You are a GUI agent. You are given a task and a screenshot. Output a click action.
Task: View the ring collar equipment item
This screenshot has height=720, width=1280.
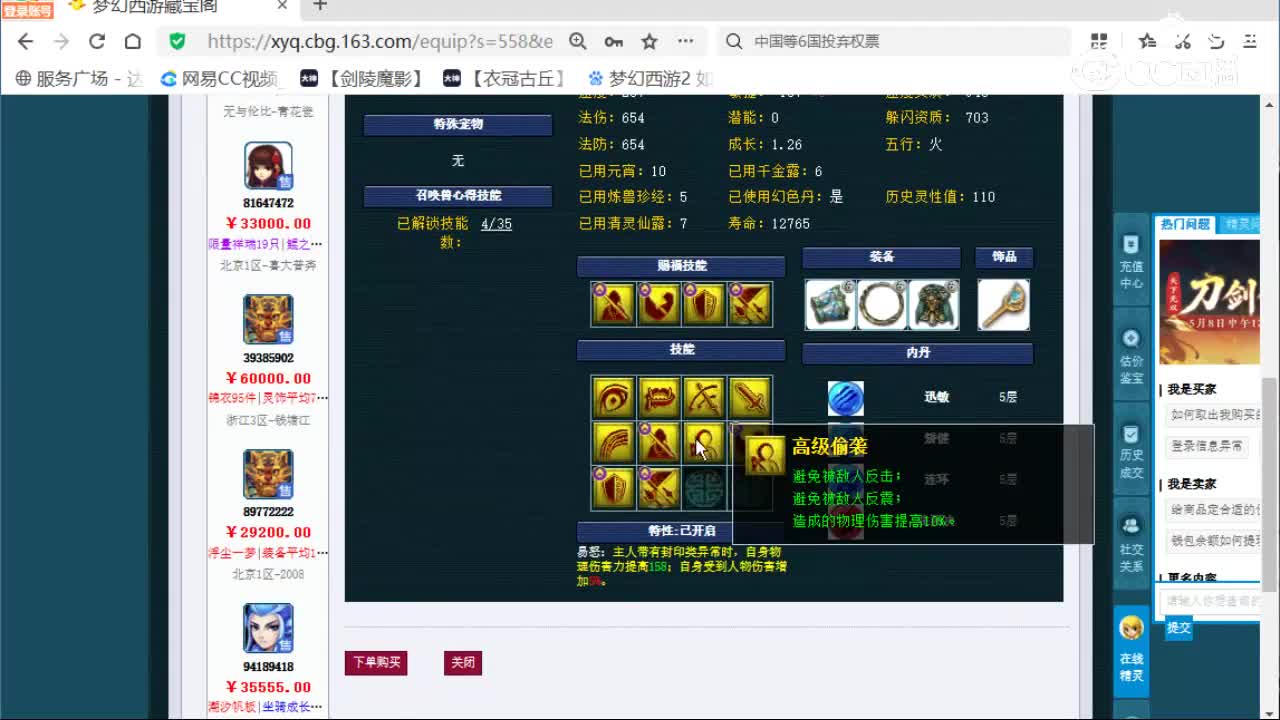(x=882, y=305)
